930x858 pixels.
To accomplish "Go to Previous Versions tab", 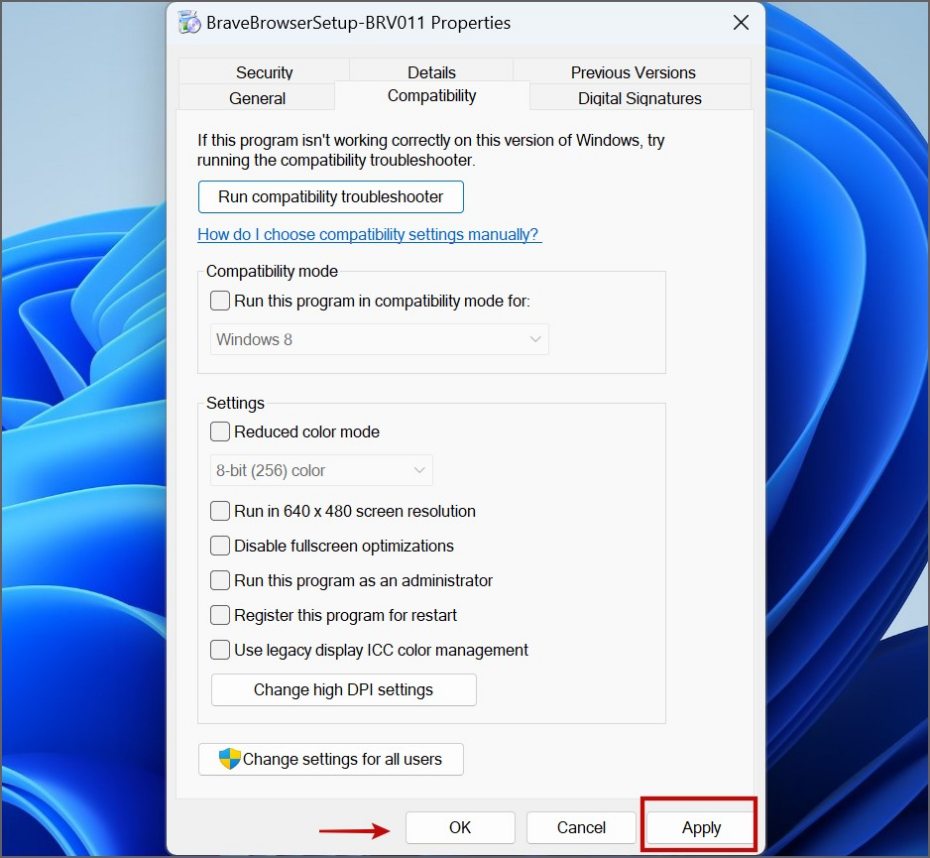I will click(x=632, y=72).
